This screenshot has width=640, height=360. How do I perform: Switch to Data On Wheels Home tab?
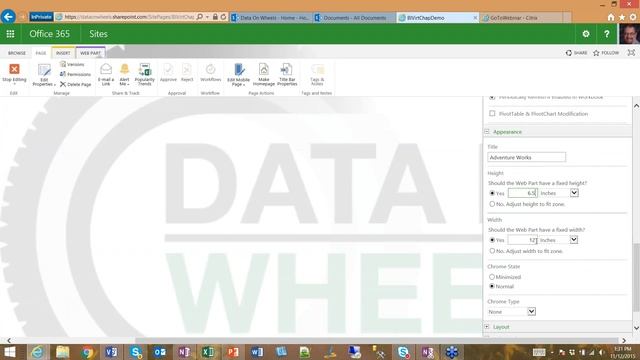[x=271, y=18]
